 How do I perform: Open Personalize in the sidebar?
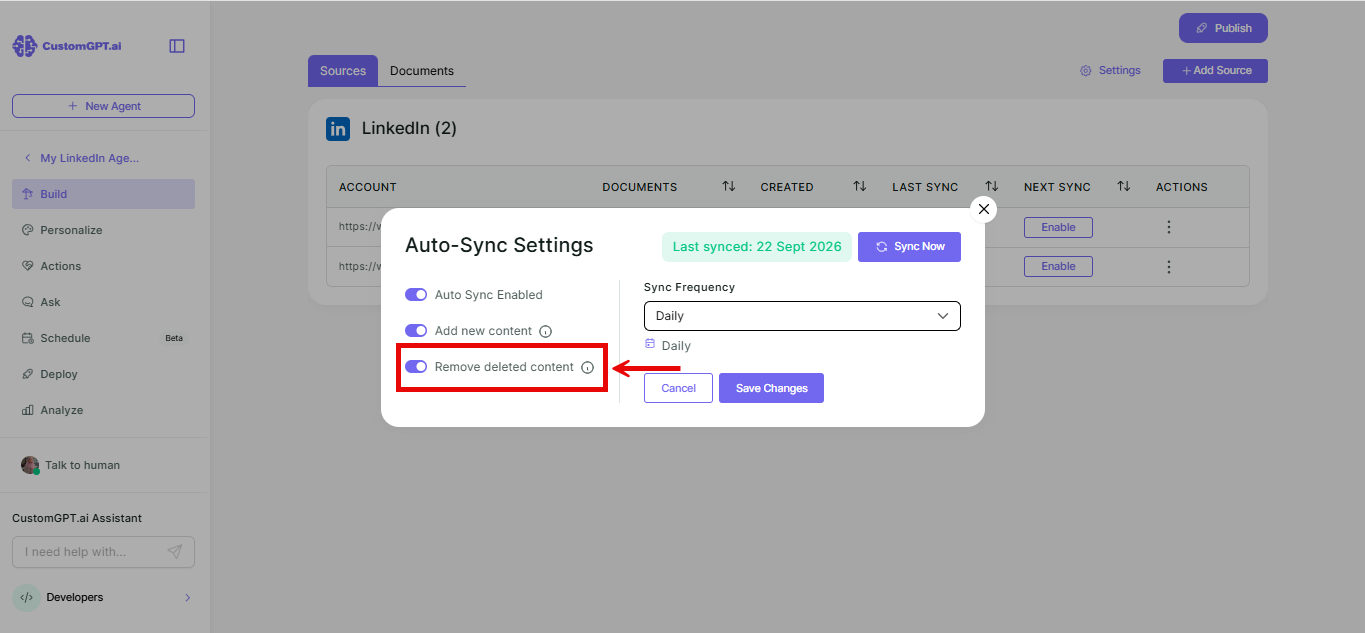tap(71, 230)
